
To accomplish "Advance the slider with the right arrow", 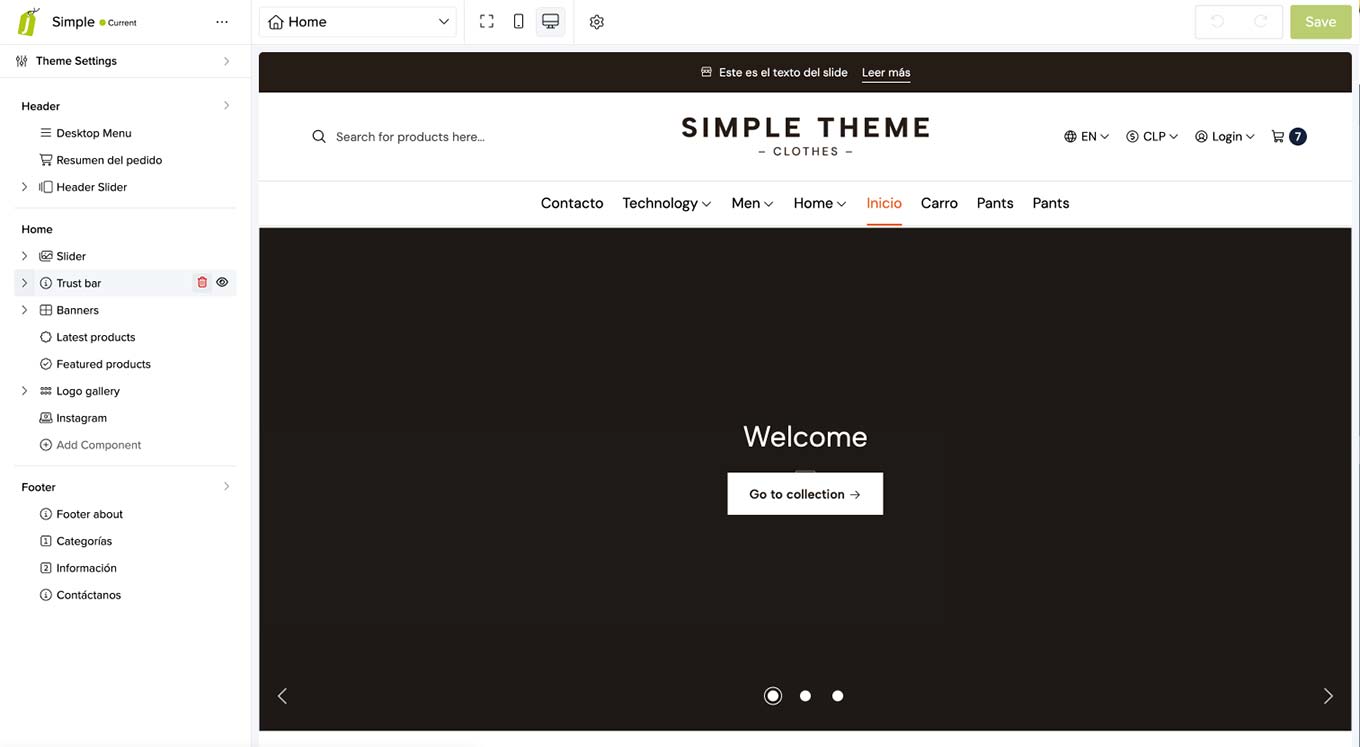I will (1328, 695).
